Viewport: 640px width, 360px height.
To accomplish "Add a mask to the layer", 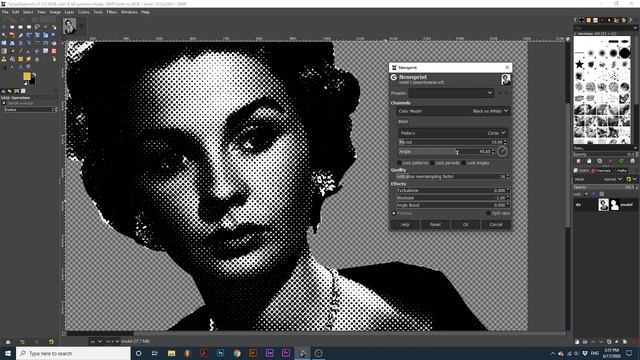I will pos(625,342).
